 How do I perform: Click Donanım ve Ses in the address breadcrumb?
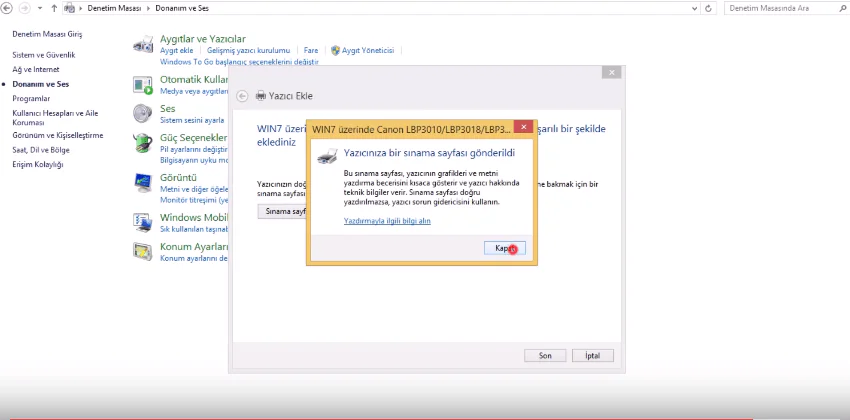(182, 9)
